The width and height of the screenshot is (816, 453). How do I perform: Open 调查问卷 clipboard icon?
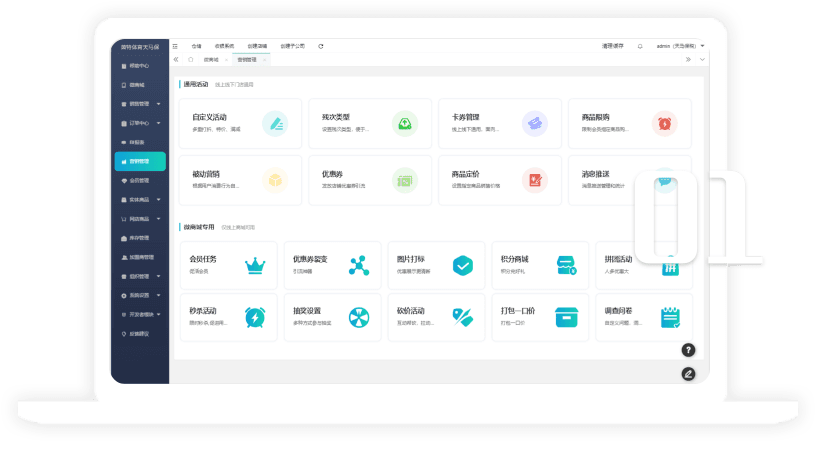click(670, 317)
